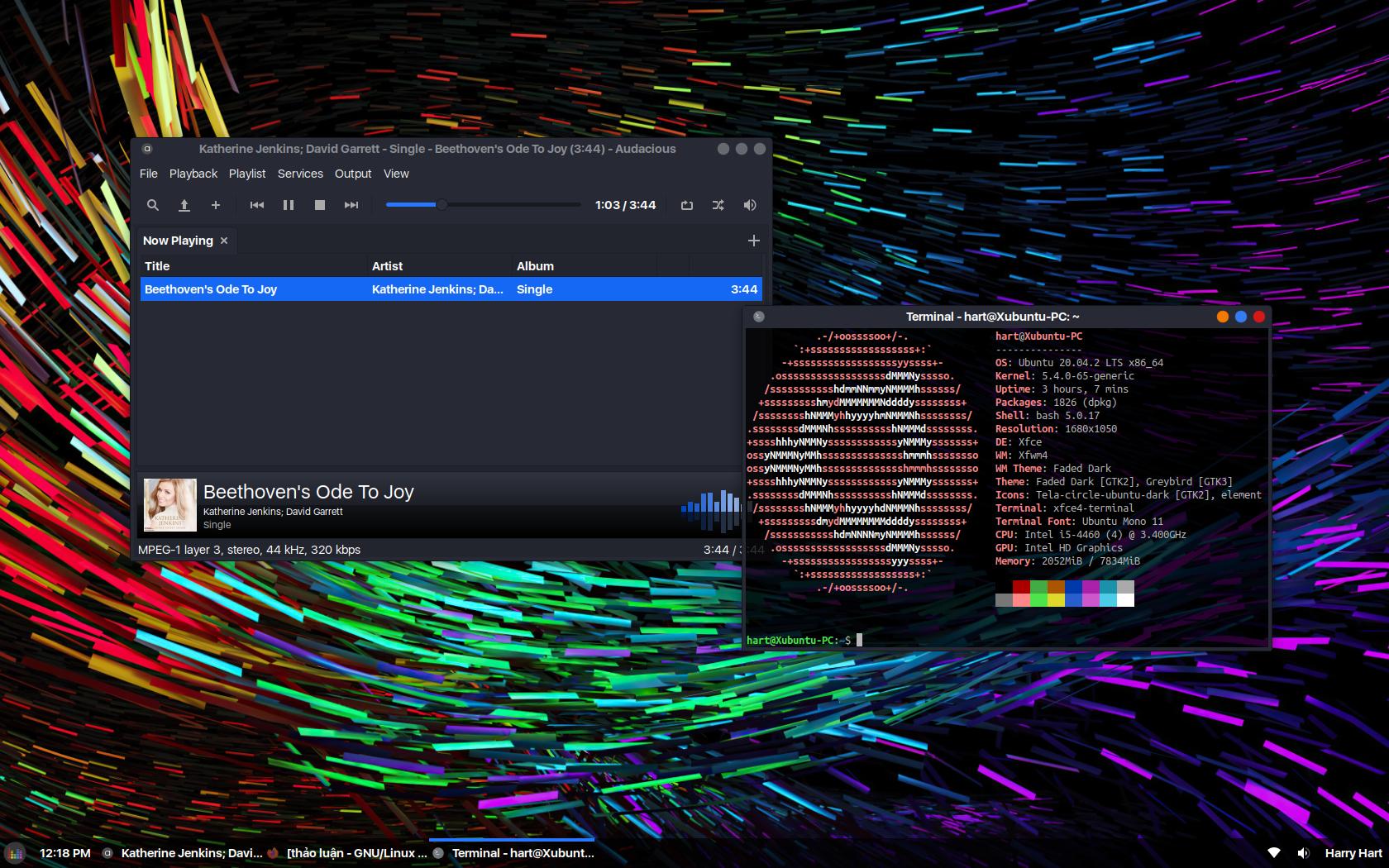Sort playlist by Artist column header
The image size is (1389, 868).
(440, 266)
